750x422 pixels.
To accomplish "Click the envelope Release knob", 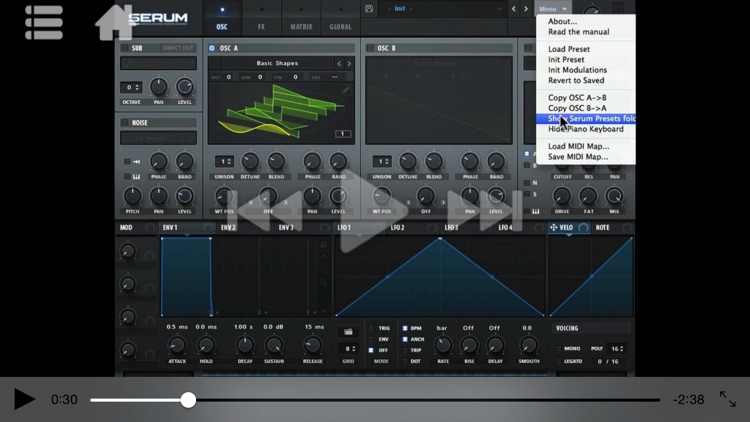I will pos(312,345).
